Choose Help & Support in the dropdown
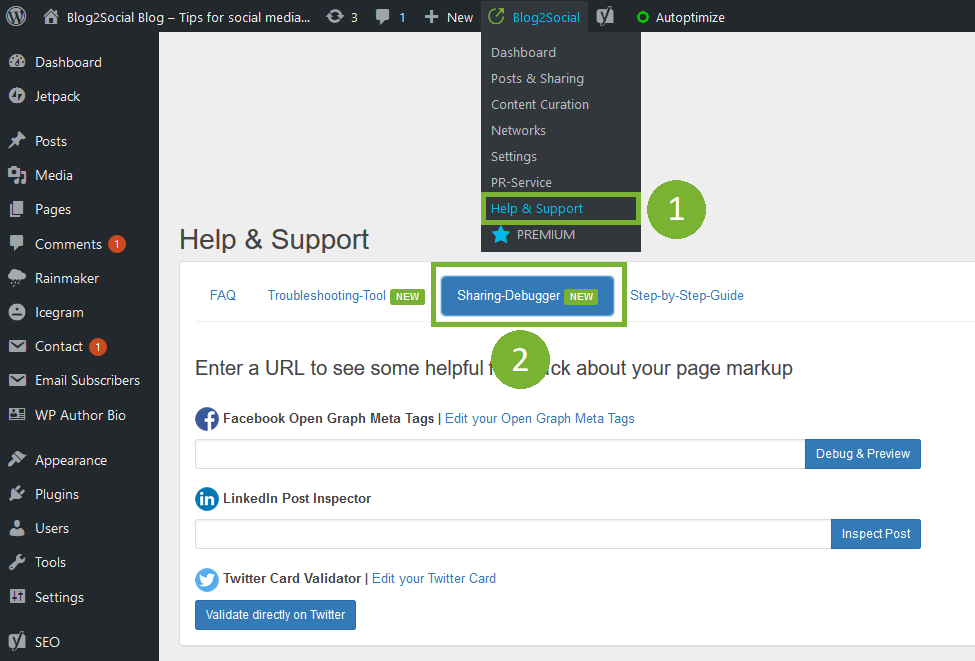Viewport: 975px width, 661px height. [537, 208]
